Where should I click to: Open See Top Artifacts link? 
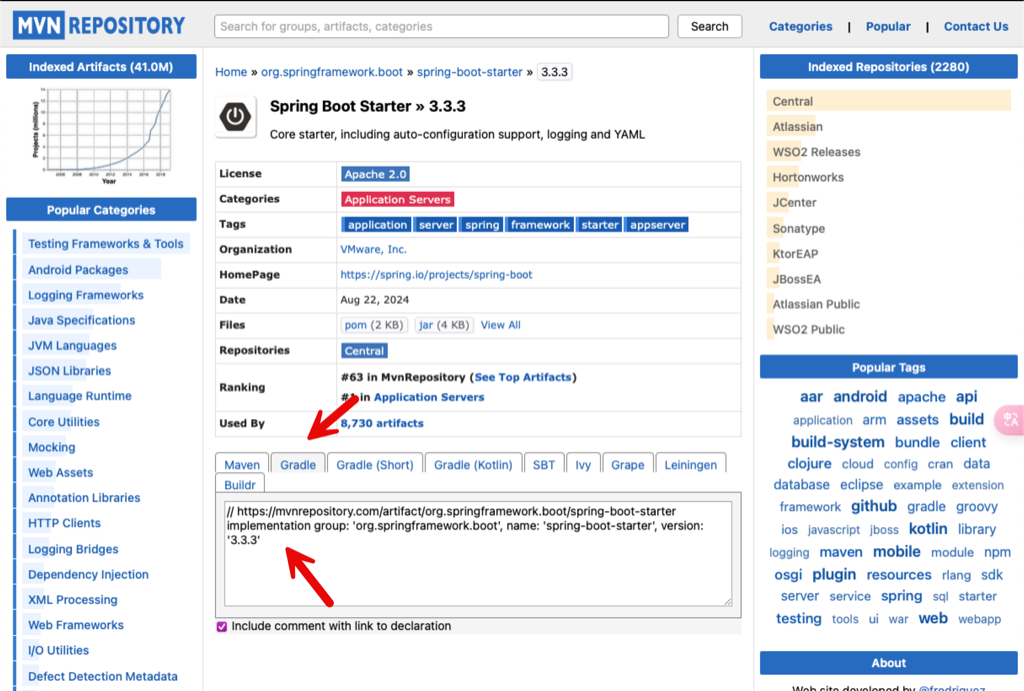(x=522, y=378)
